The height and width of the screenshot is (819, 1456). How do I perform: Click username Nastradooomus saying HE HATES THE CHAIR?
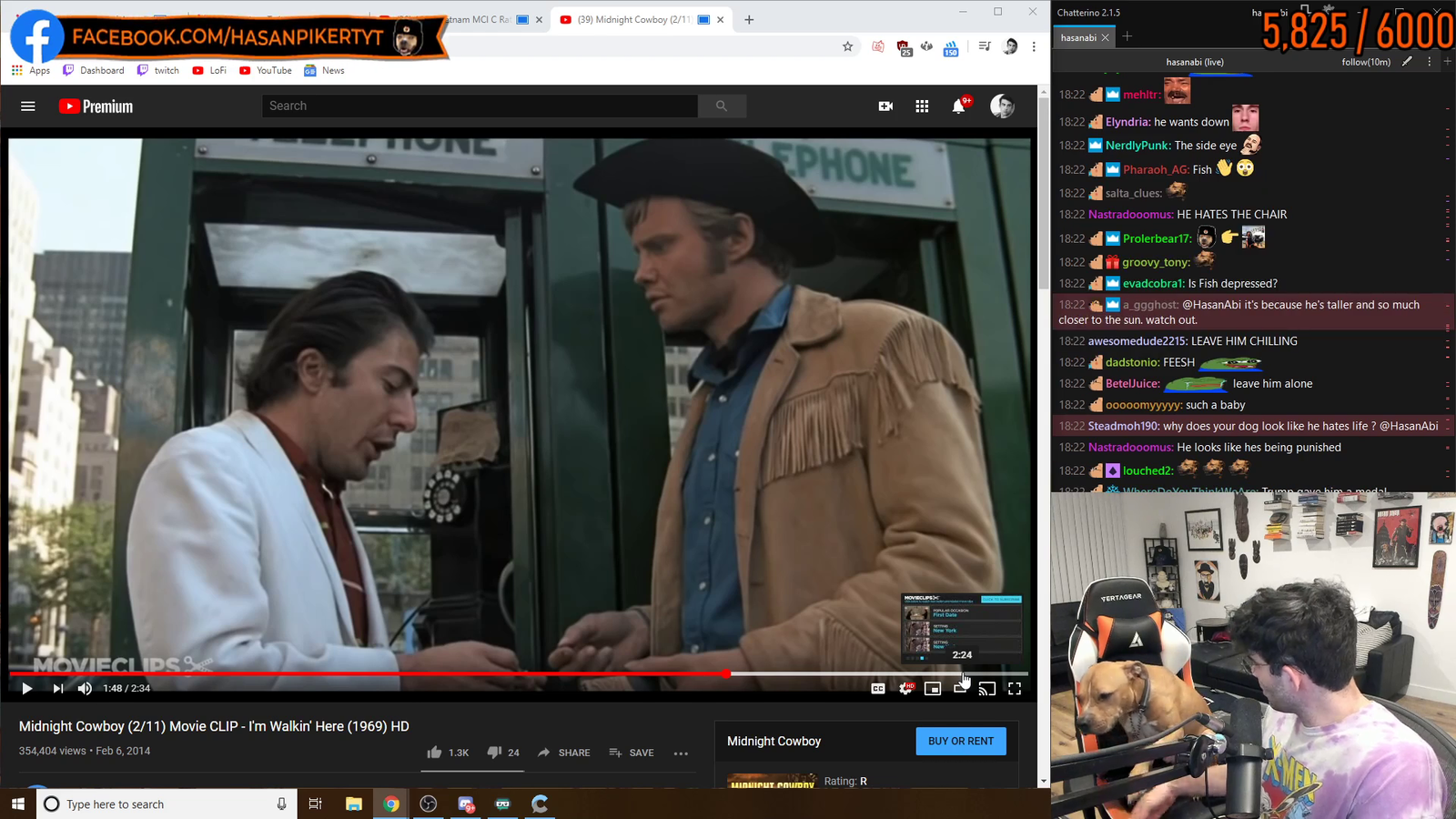1129,215
